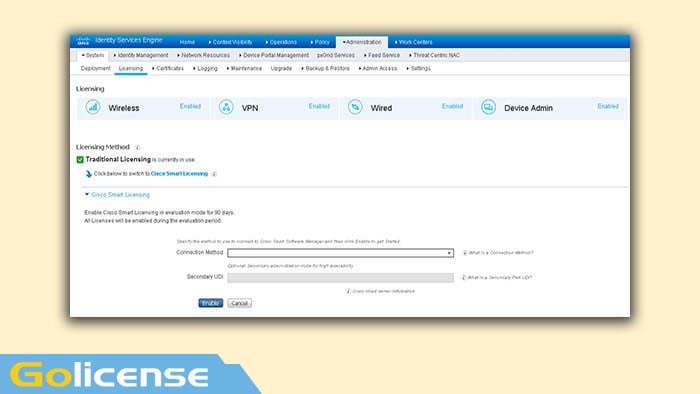Click info icon for Connection Method help
Screen dimensions: 700x394
tap(465, 253)
